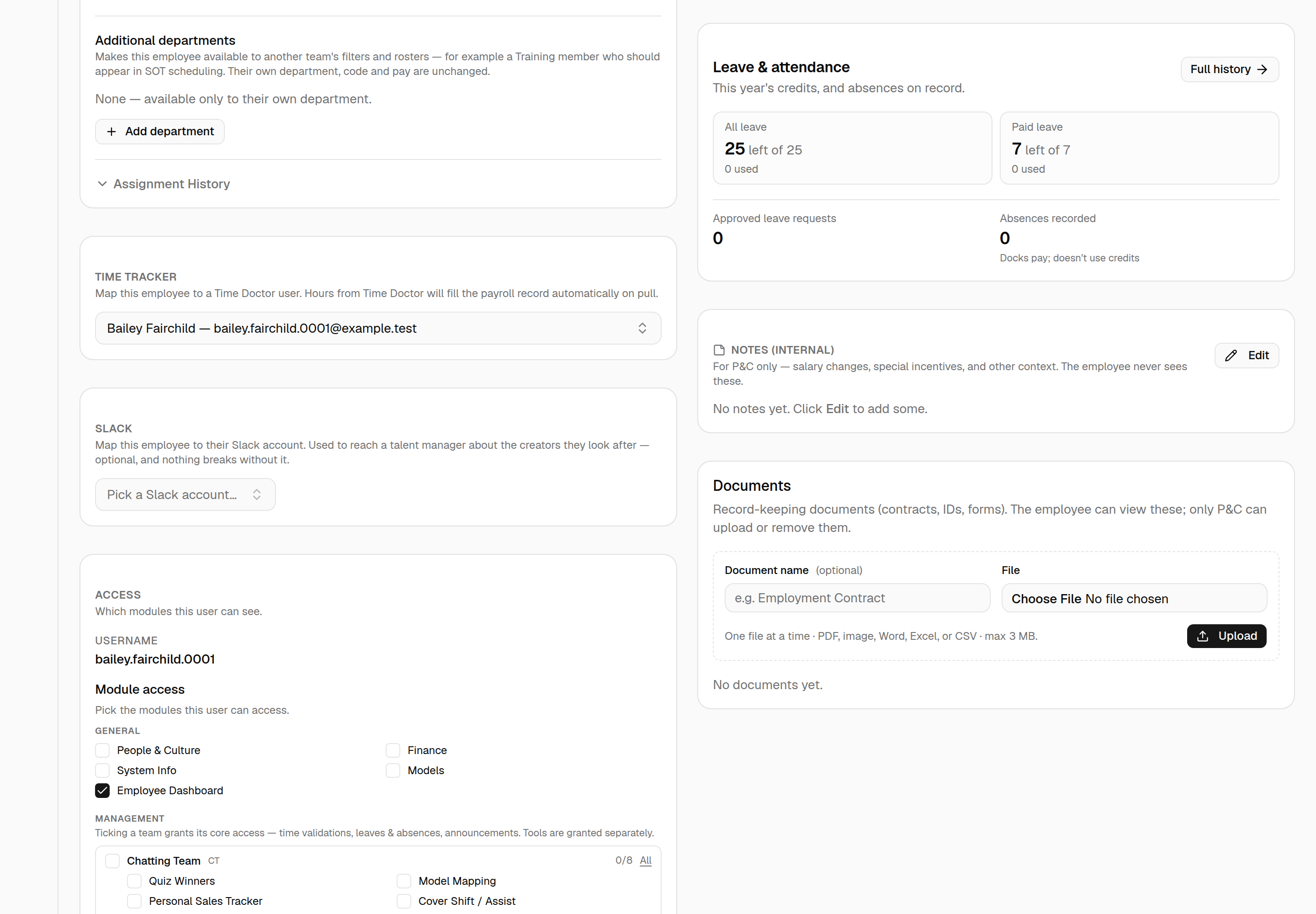Open the Time Doctor user dropdown
Viewport: 1316px width, 914px height.
378,328
